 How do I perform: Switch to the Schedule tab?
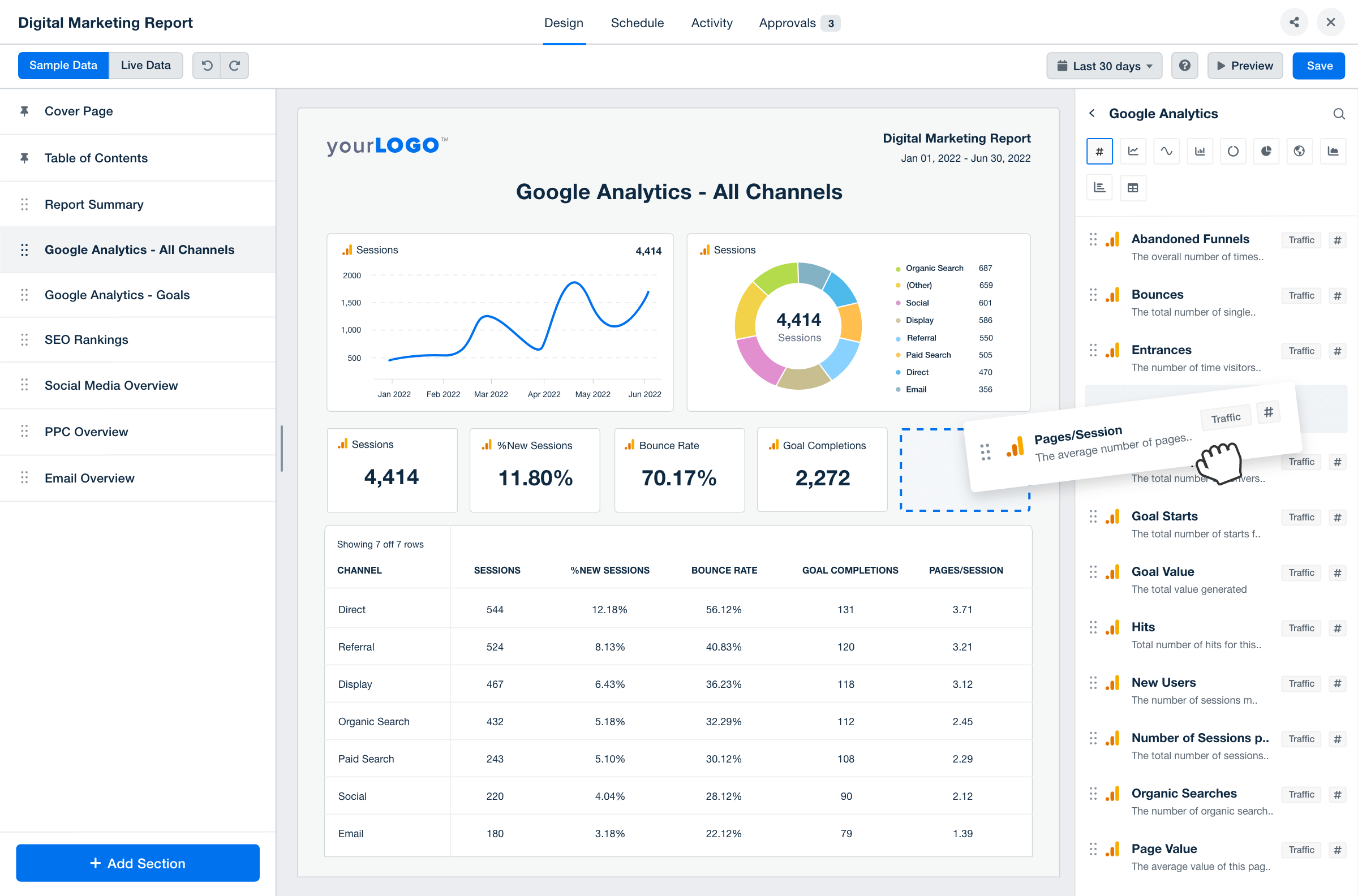click(x=638, y=22)
